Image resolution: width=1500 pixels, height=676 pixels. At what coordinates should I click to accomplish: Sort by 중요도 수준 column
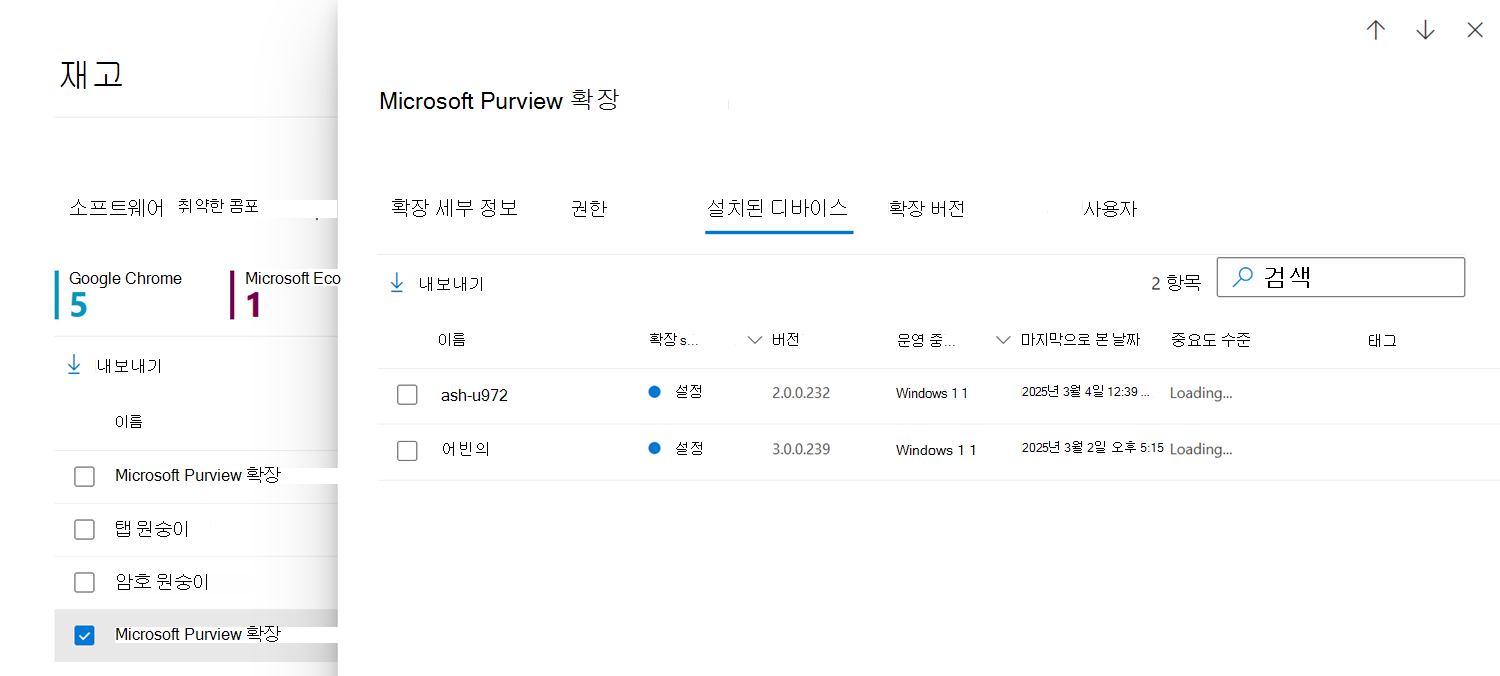(x=1210, y=340)
